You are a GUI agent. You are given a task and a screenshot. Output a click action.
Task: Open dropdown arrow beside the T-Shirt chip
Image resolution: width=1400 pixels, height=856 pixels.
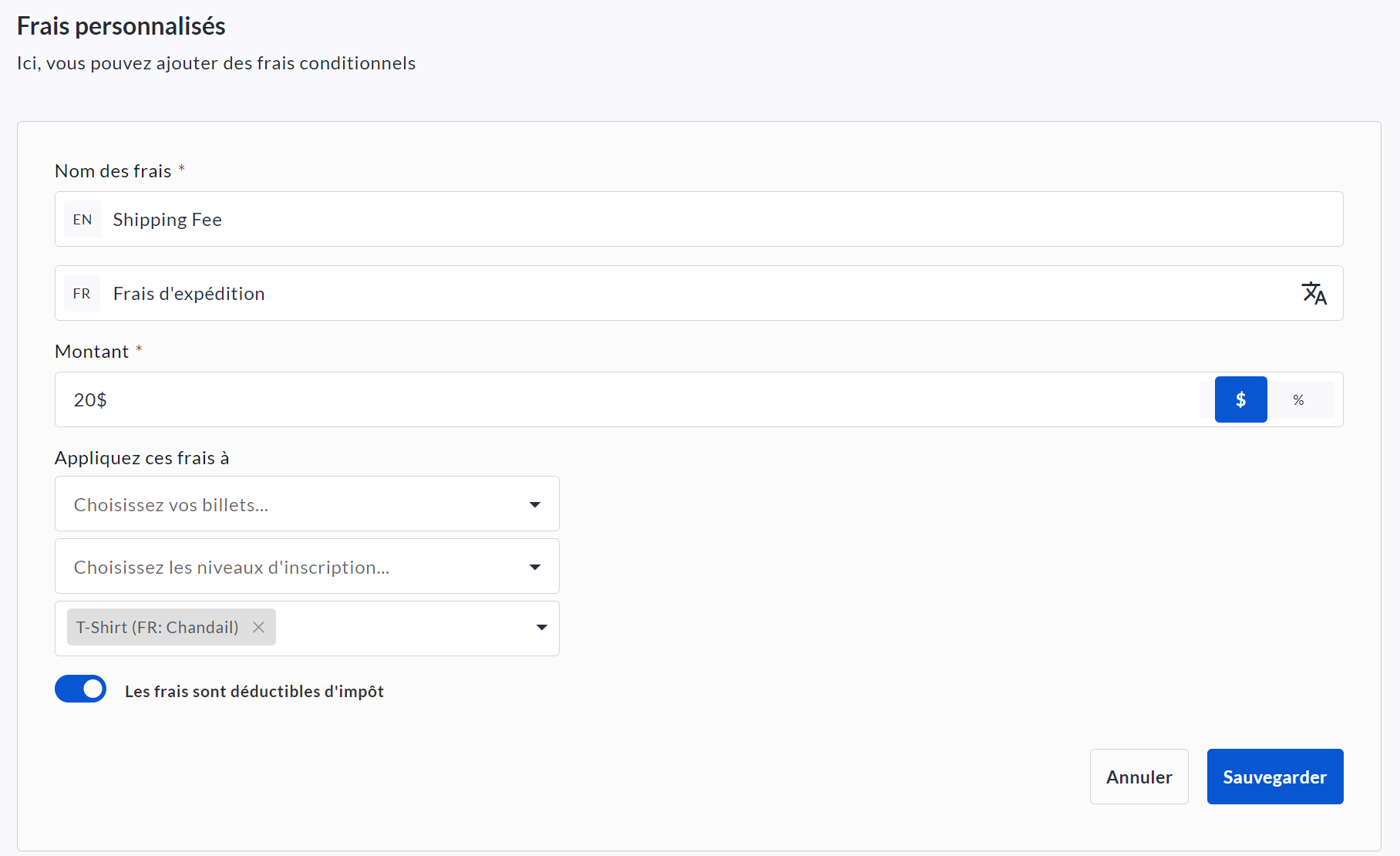541,628
